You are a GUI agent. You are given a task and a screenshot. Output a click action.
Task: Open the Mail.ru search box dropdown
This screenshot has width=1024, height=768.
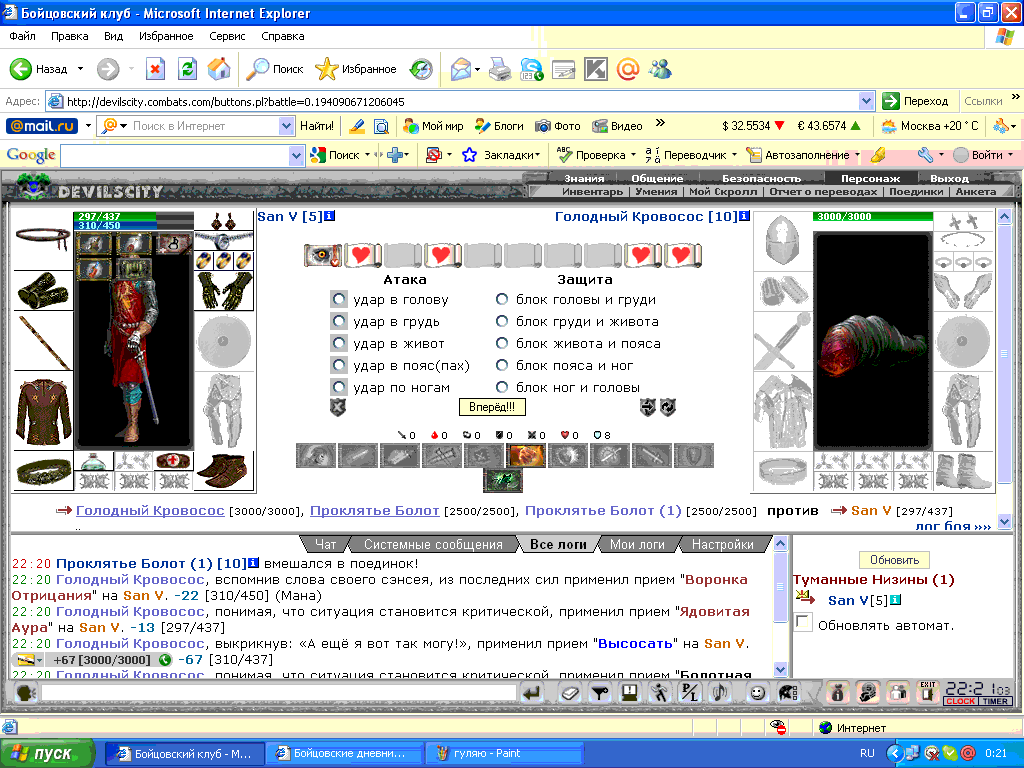pyautogui.click(x=285, y=125)
